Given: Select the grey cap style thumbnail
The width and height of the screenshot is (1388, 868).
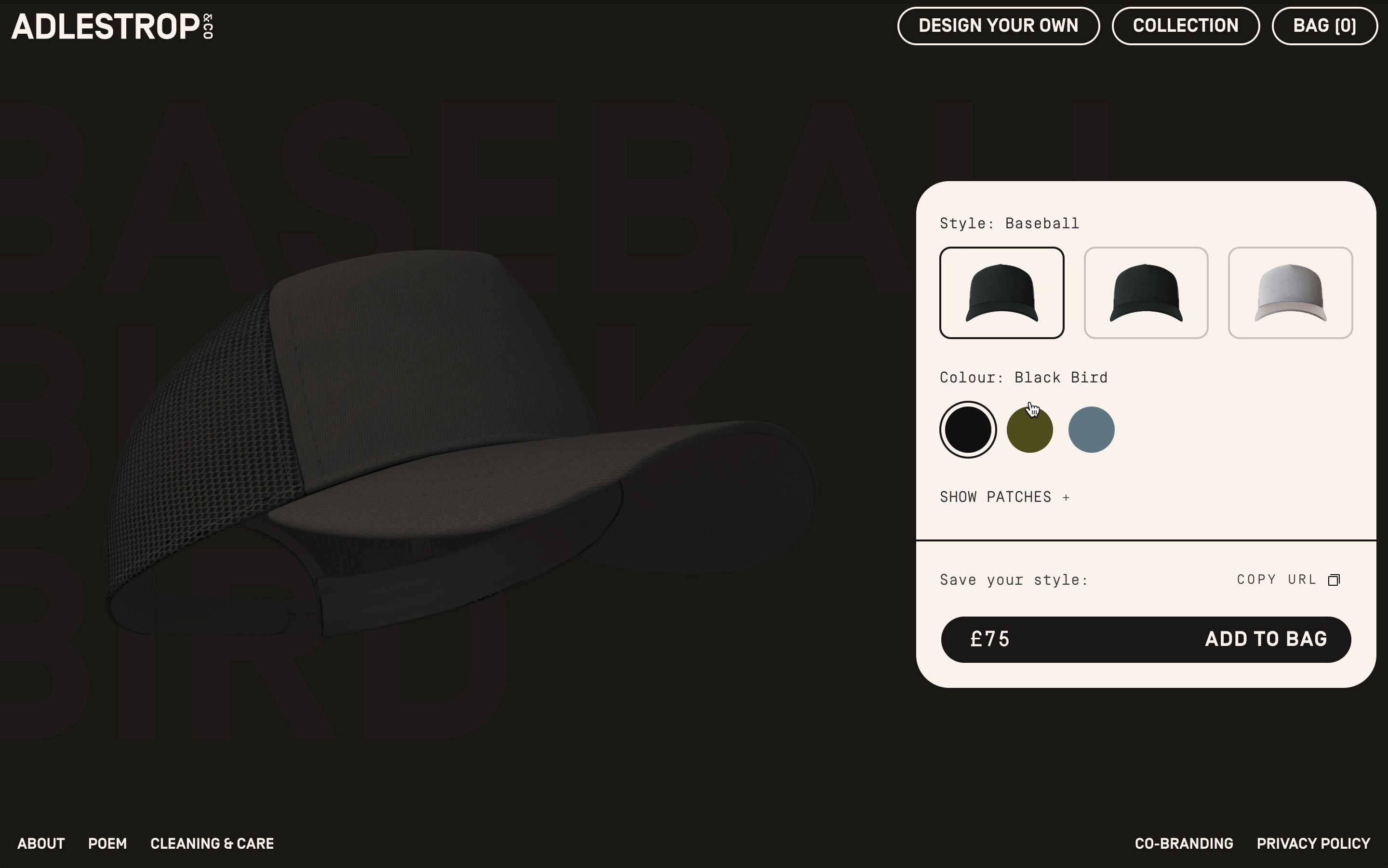Looking at the screenshot, I should point(1290,293).
